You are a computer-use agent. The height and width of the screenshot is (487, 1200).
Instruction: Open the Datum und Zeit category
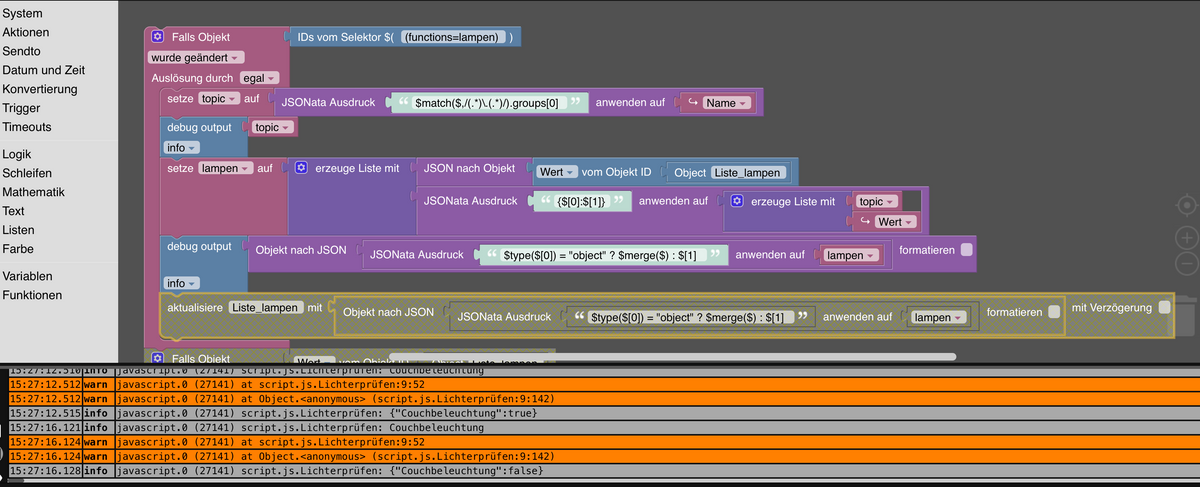click(x=44, y=70)
